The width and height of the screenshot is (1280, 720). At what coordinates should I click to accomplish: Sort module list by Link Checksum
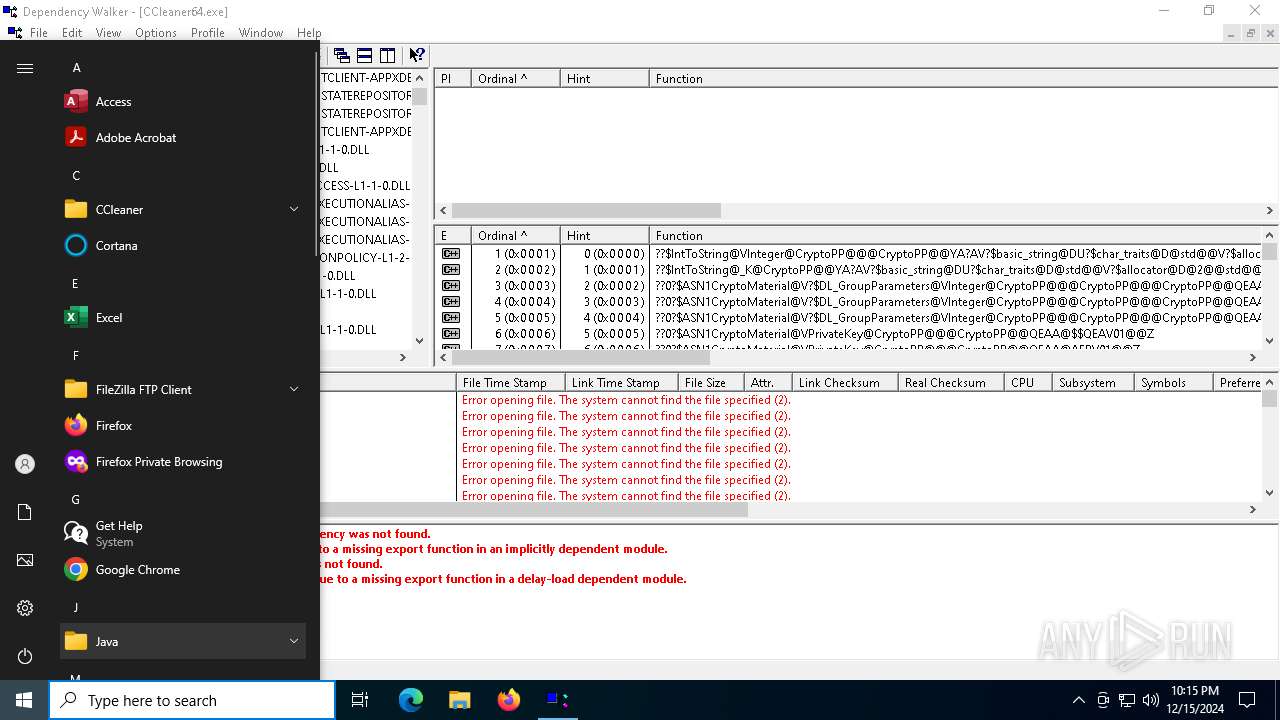click(845, 382)
